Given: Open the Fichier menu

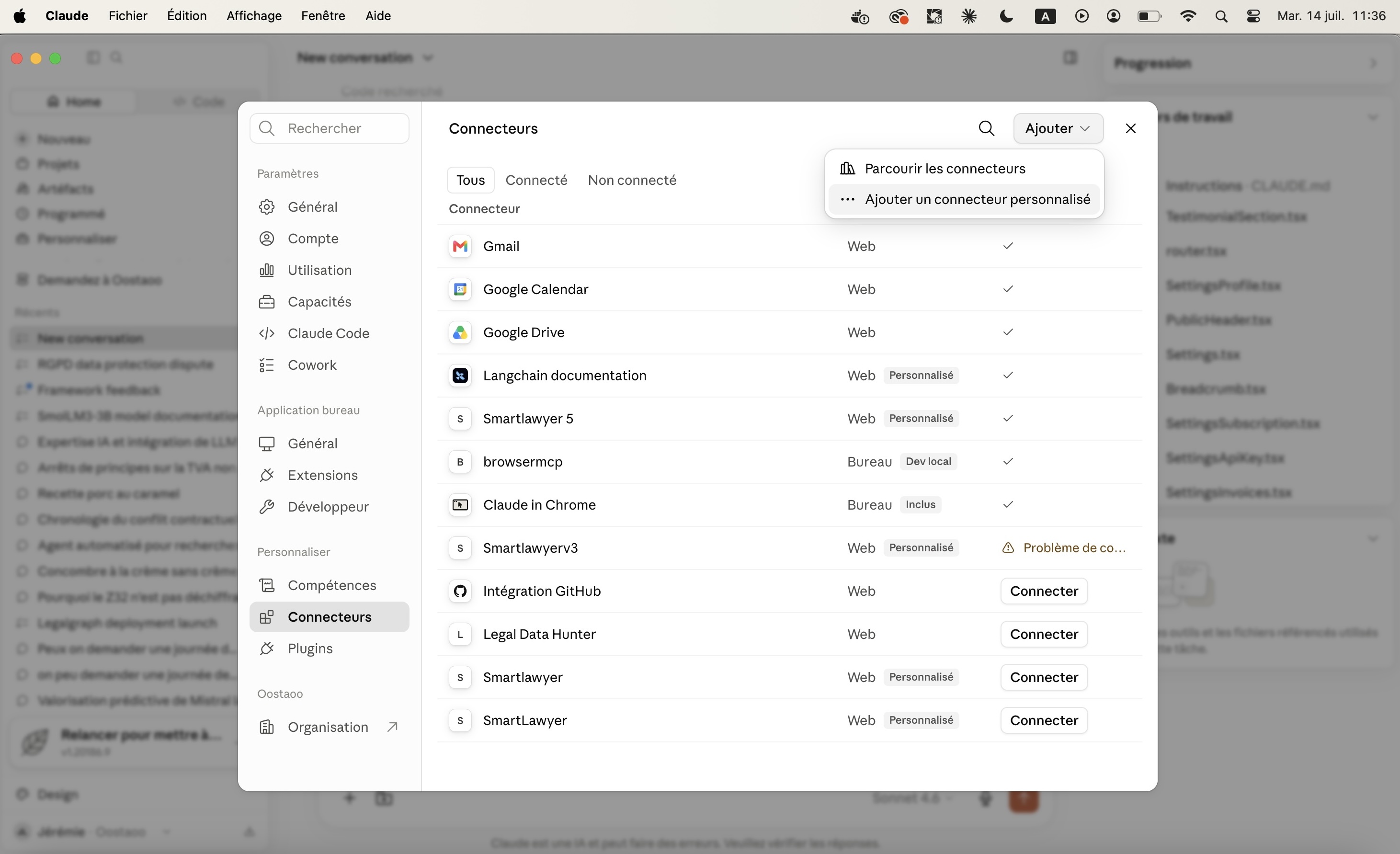Looking at the screenshot, I should [x=128, y=16].
